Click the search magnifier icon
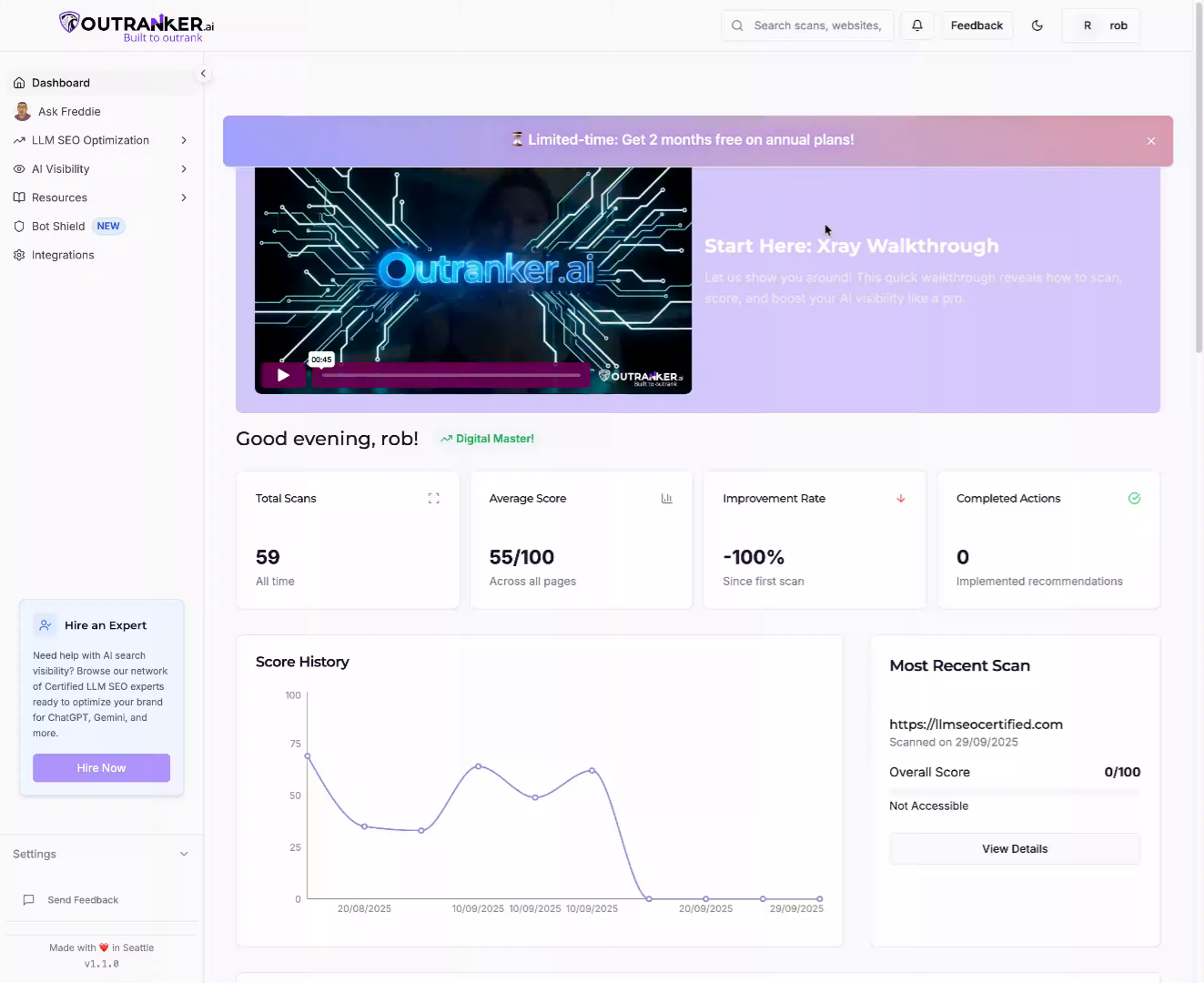1204x983 pixels. 737,25
